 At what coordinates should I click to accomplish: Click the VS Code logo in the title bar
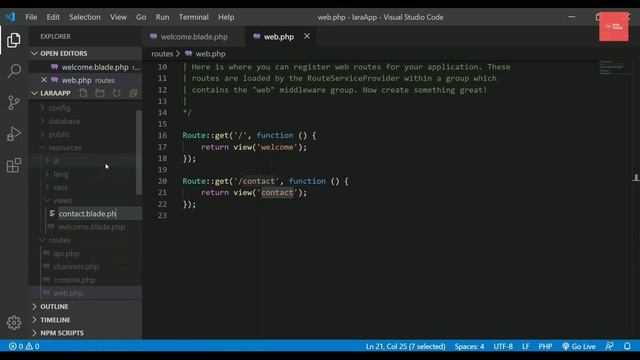(10, 17)
